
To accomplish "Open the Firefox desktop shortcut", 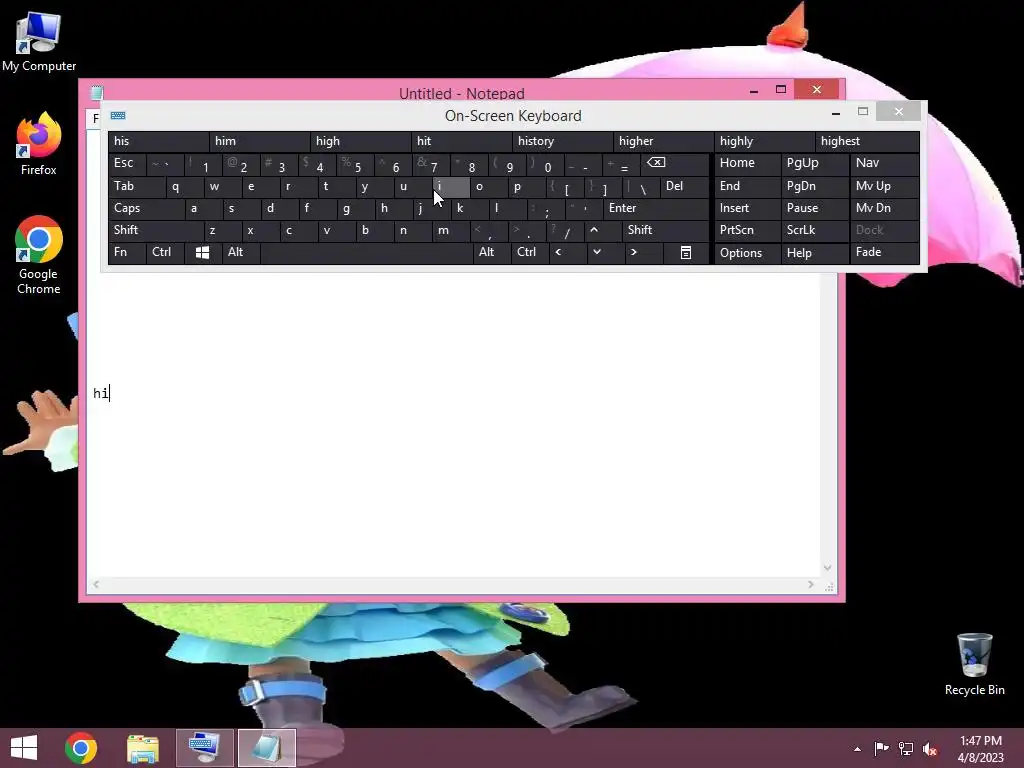I will click(39, 144).
